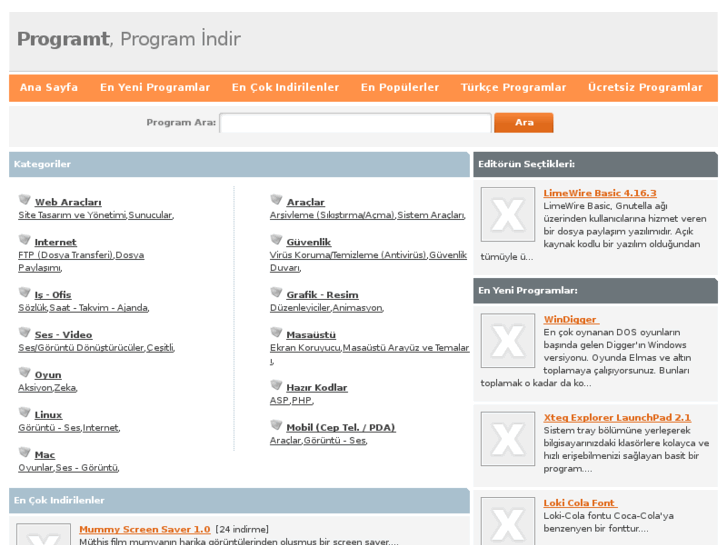The image size is (727, 545).
Task: Click the folder icon beside Mac
Action: [x=25, y=452]
